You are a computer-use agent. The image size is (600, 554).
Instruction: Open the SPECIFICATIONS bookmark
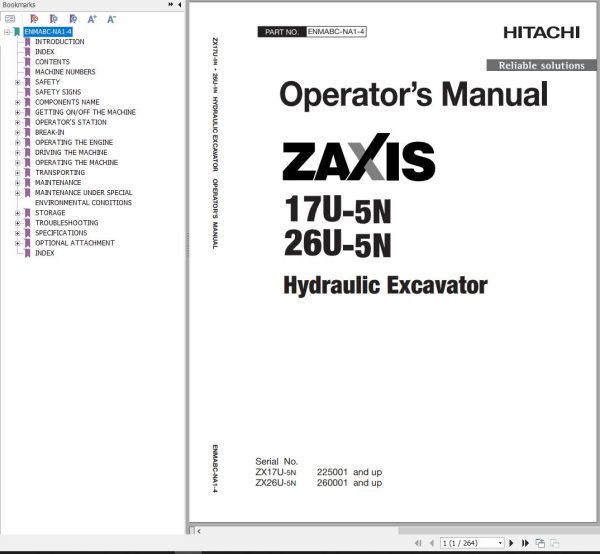click(x=61, y=233)
